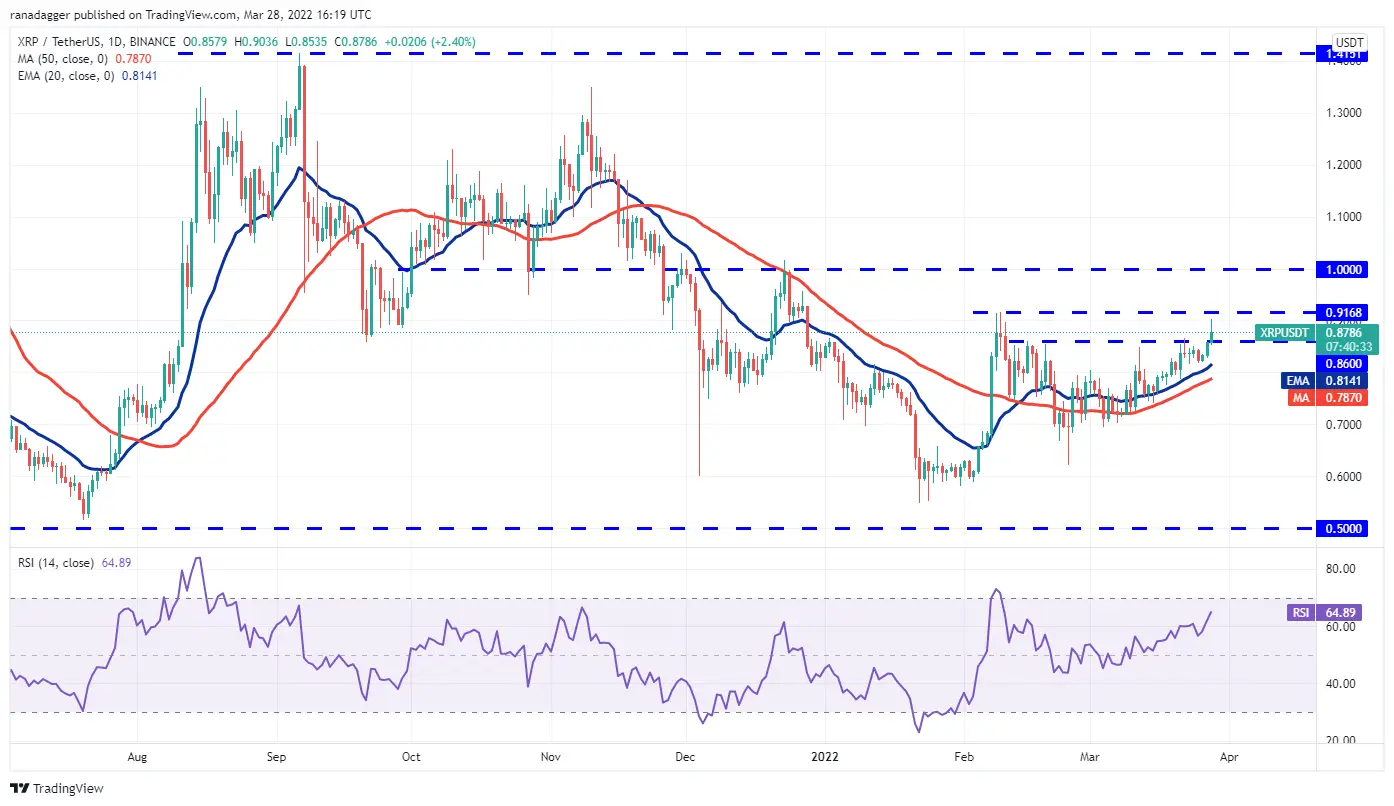Select the 2022 marker on time axis
This screenshot has height=806, width=1394.
(826, 758)
